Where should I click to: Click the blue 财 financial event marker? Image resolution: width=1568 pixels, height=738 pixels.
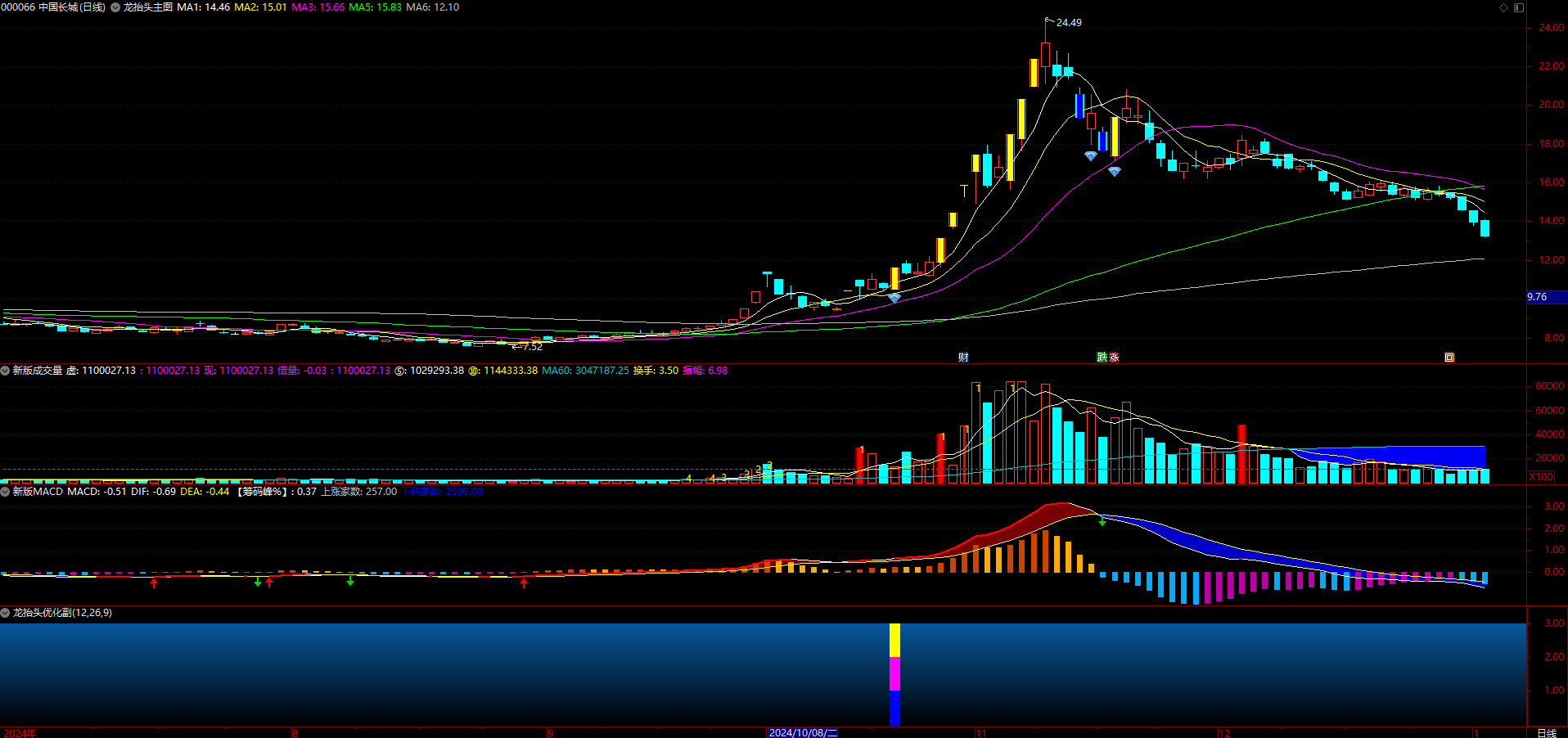[x=963, y=358]
